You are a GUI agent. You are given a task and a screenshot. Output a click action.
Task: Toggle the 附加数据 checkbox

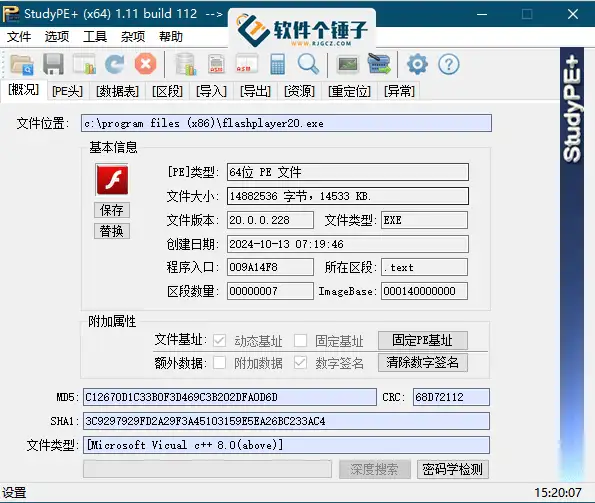(x=219, y=362)
